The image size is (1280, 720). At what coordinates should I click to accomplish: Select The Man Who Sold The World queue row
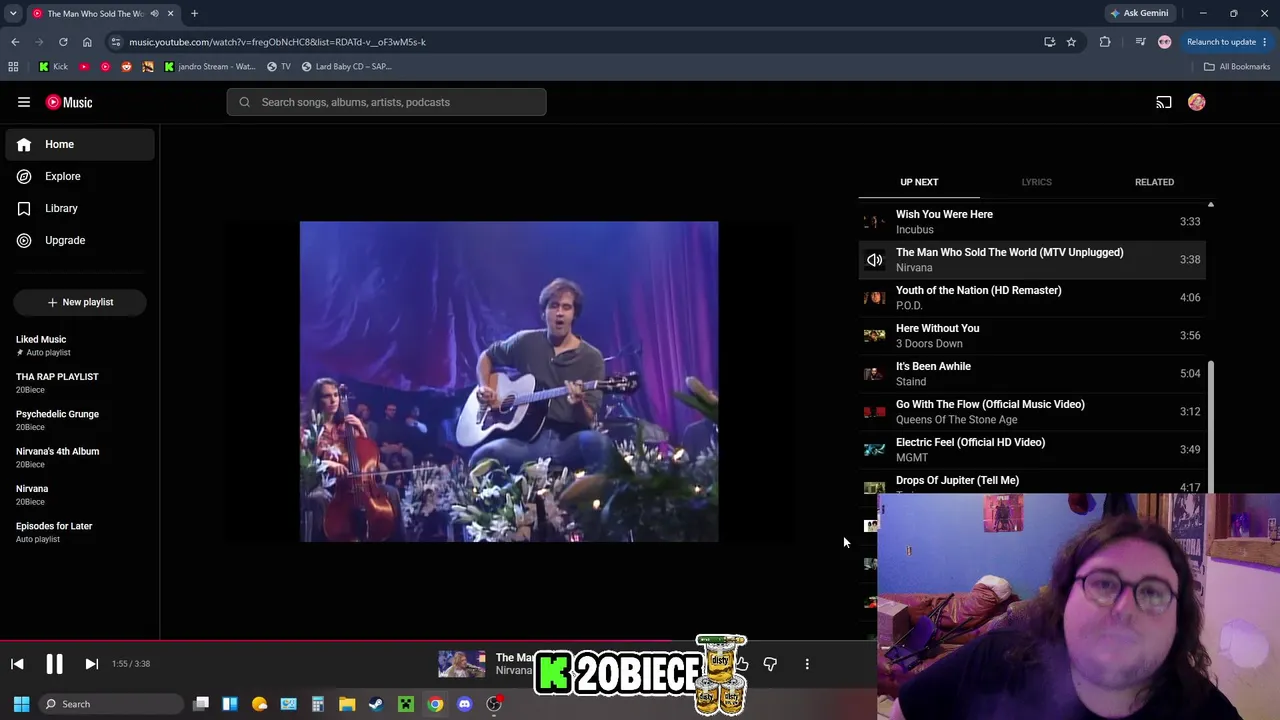(x=1032, y=260)
